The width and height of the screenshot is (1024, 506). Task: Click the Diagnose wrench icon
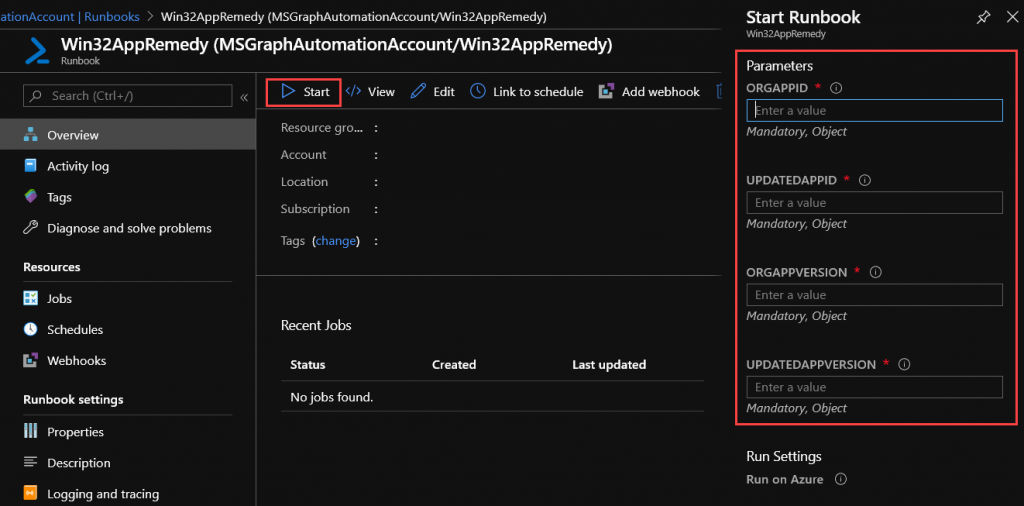pos(31,228)
